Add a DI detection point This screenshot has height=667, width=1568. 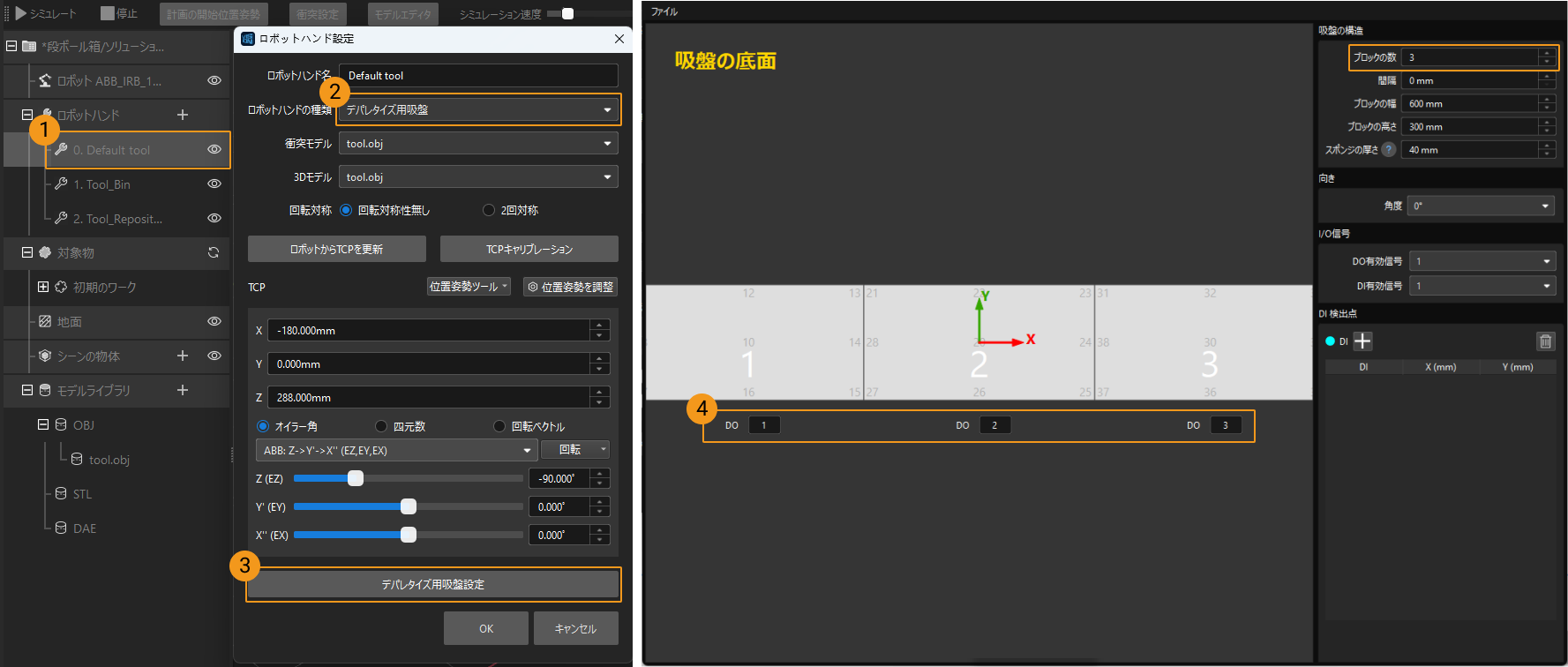tap(1362, 341)
